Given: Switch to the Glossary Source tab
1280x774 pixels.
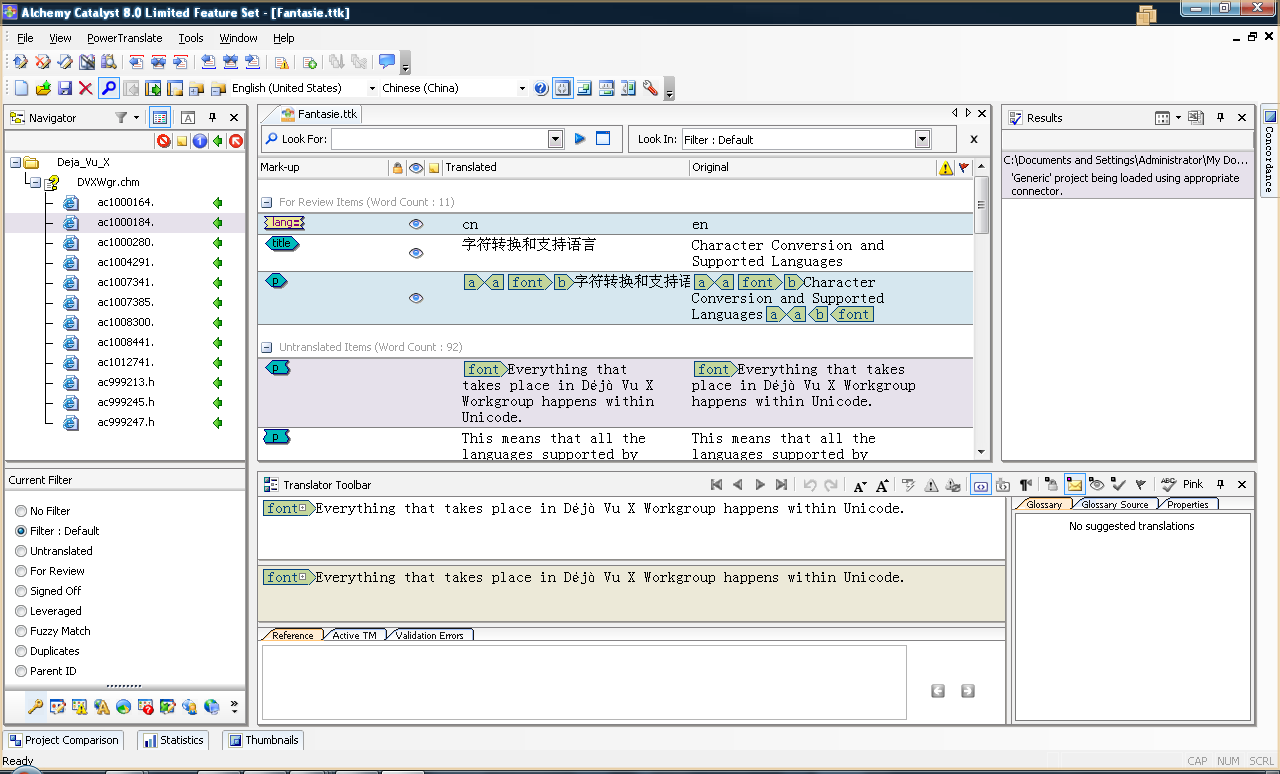Looking at the screenshot, I should click(1115, 504).
